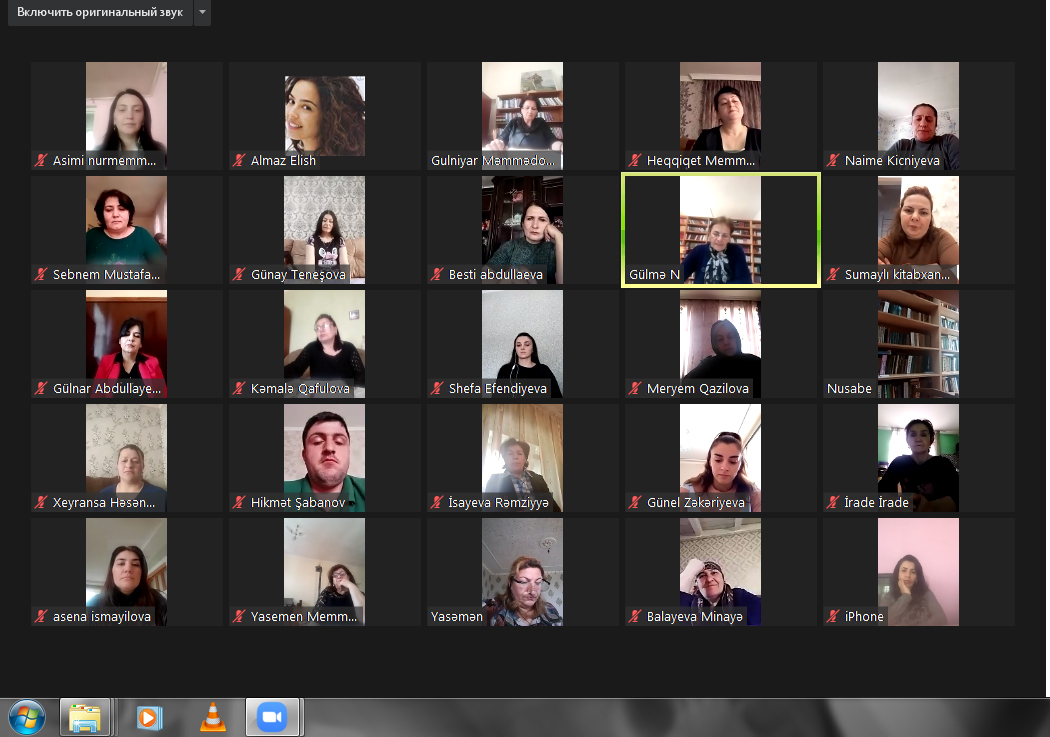Screen dimensions: 1050x737
Task: Click muted mic icon of asena ismayilova
Action: point(42,617)
